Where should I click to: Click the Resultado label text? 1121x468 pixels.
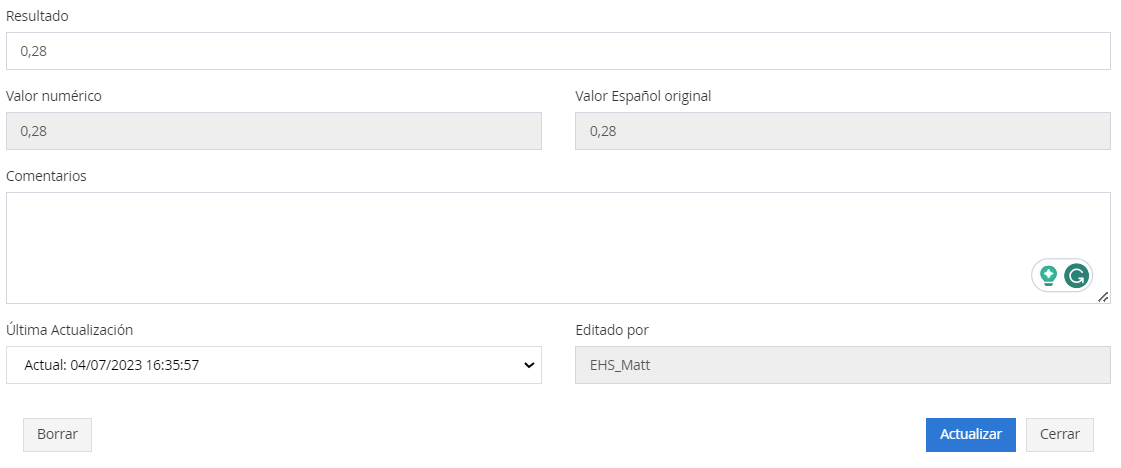[37, 16]
